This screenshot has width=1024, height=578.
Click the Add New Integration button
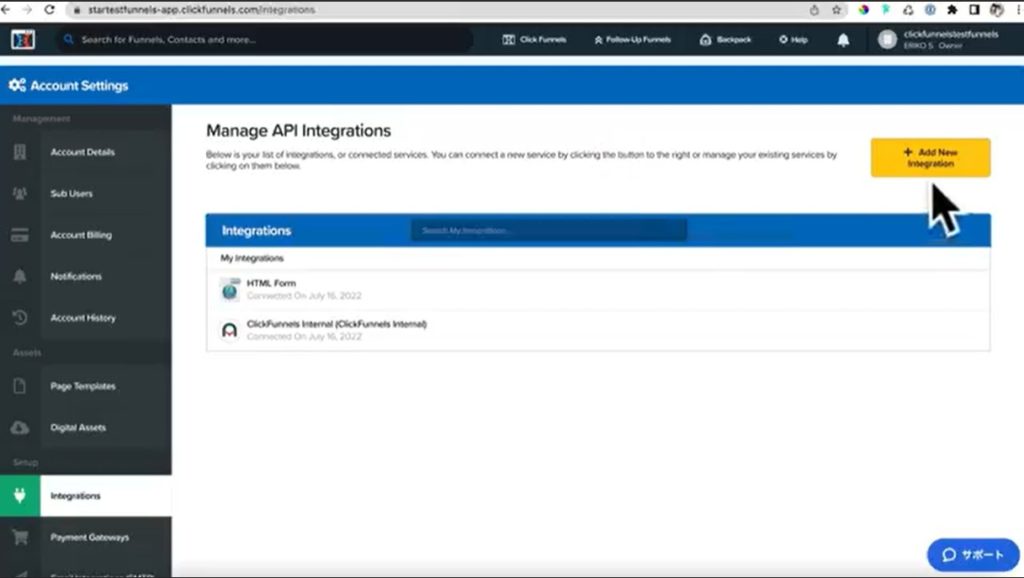[x=930, y=158]
